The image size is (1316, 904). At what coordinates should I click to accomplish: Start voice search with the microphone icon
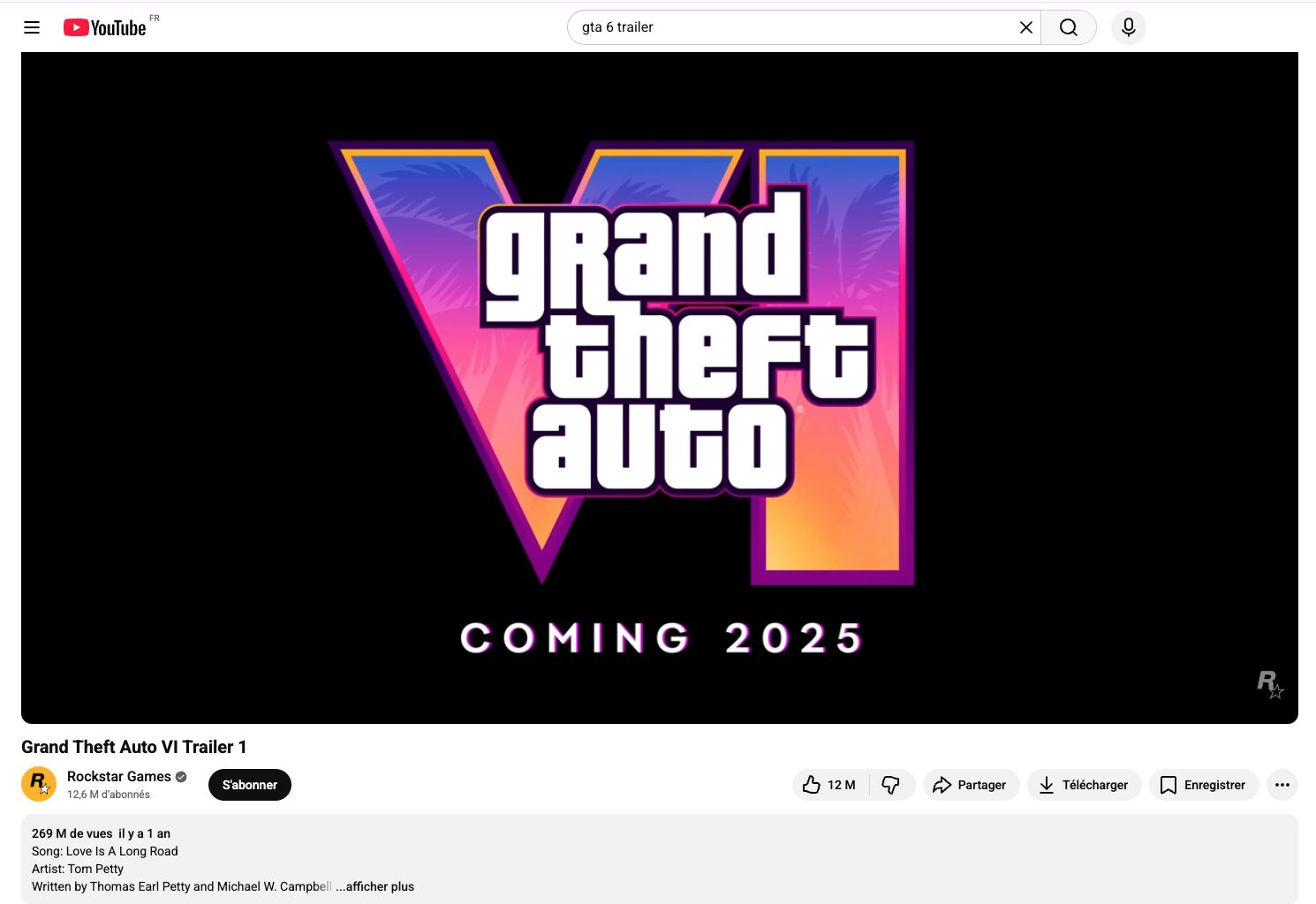coord(1128,27)
